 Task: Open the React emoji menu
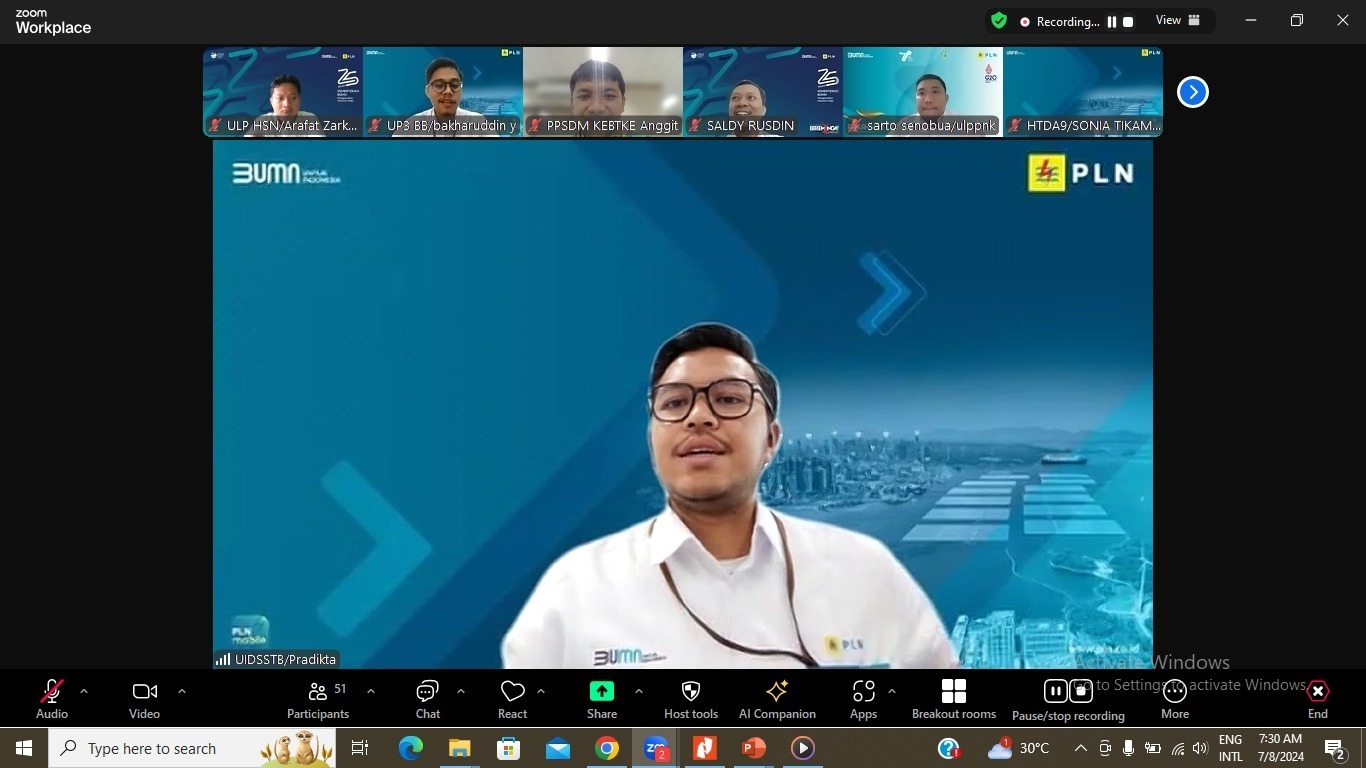[512, 698]
